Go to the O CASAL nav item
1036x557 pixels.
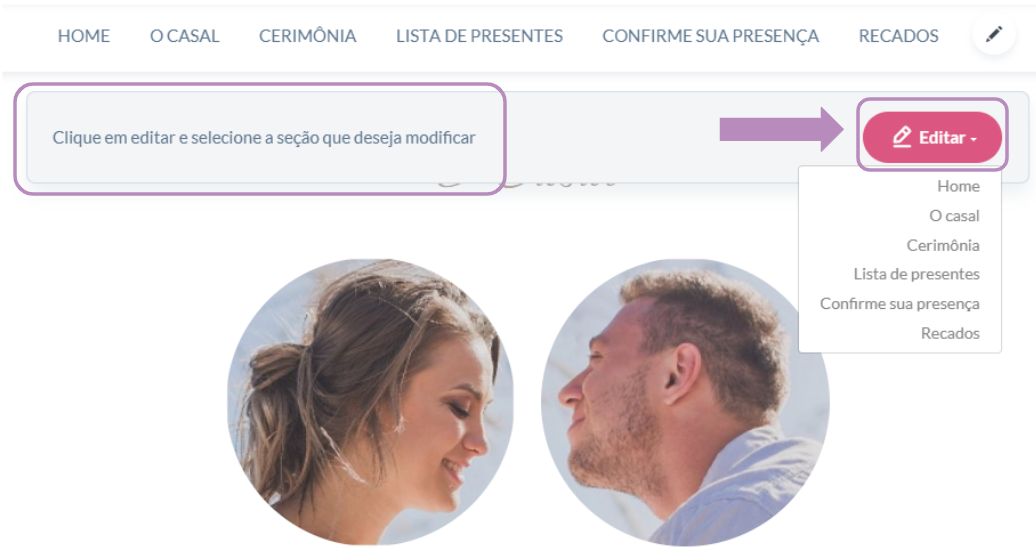184,36
